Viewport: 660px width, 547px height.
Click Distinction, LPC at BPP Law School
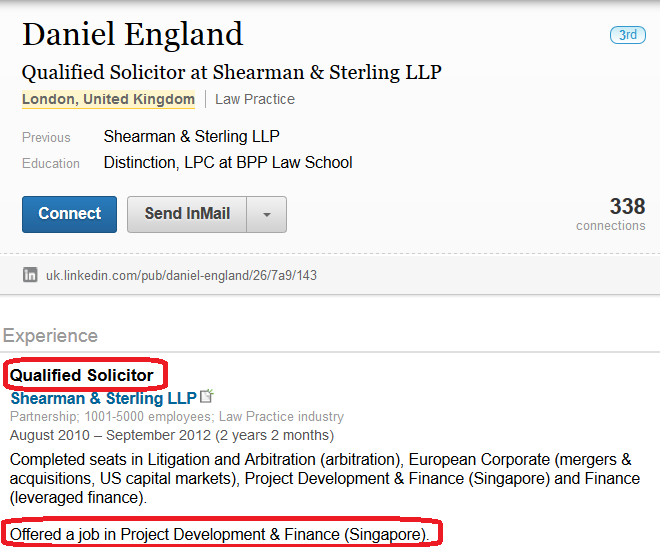point(228,162)
